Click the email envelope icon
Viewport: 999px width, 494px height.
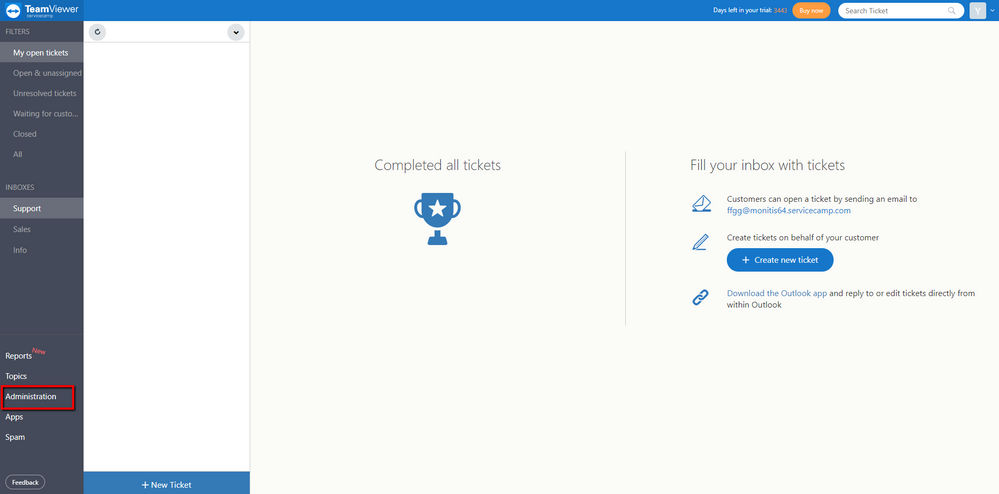[701, 204]
